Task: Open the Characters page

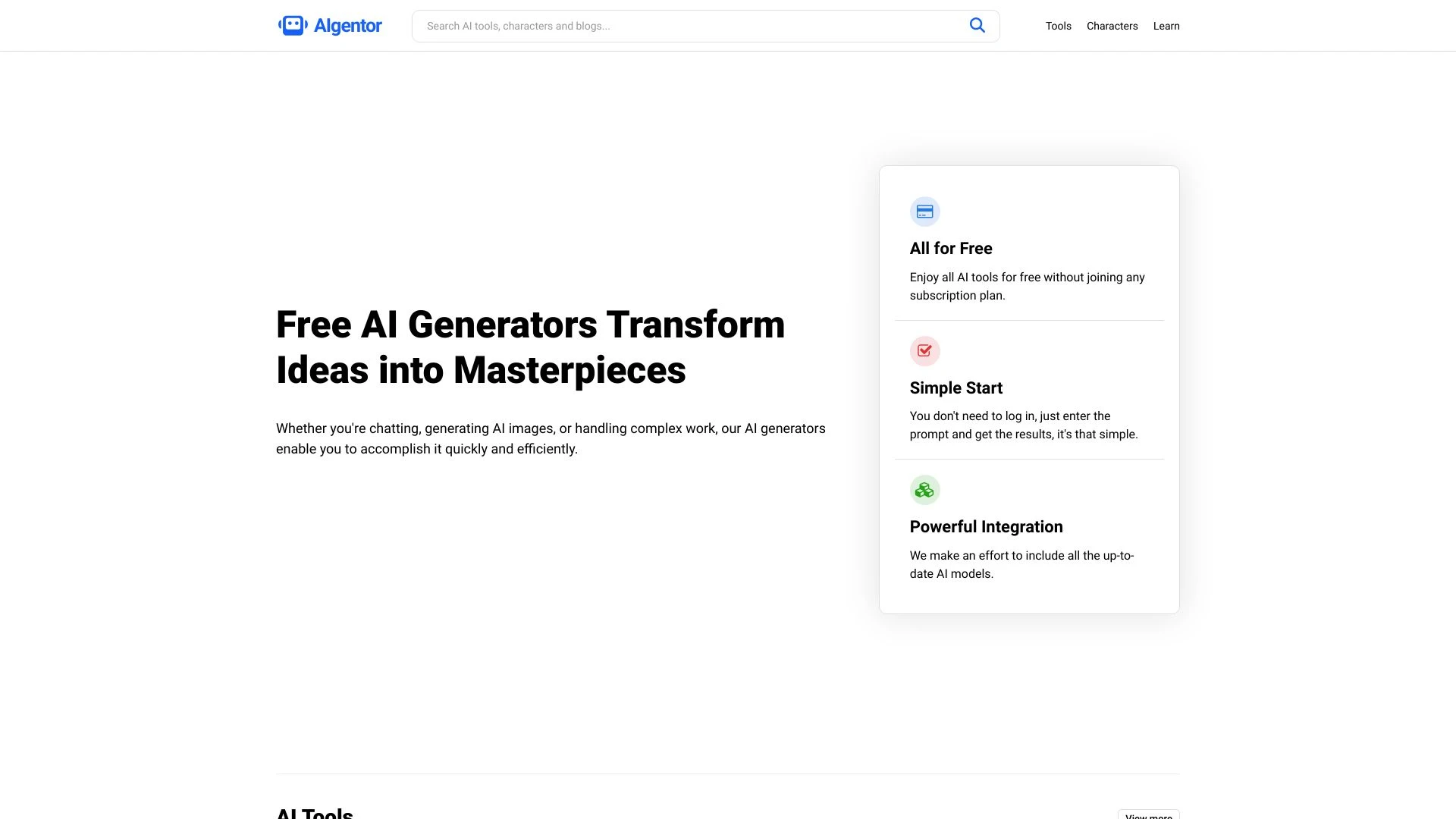Action: click(1112, 26)
